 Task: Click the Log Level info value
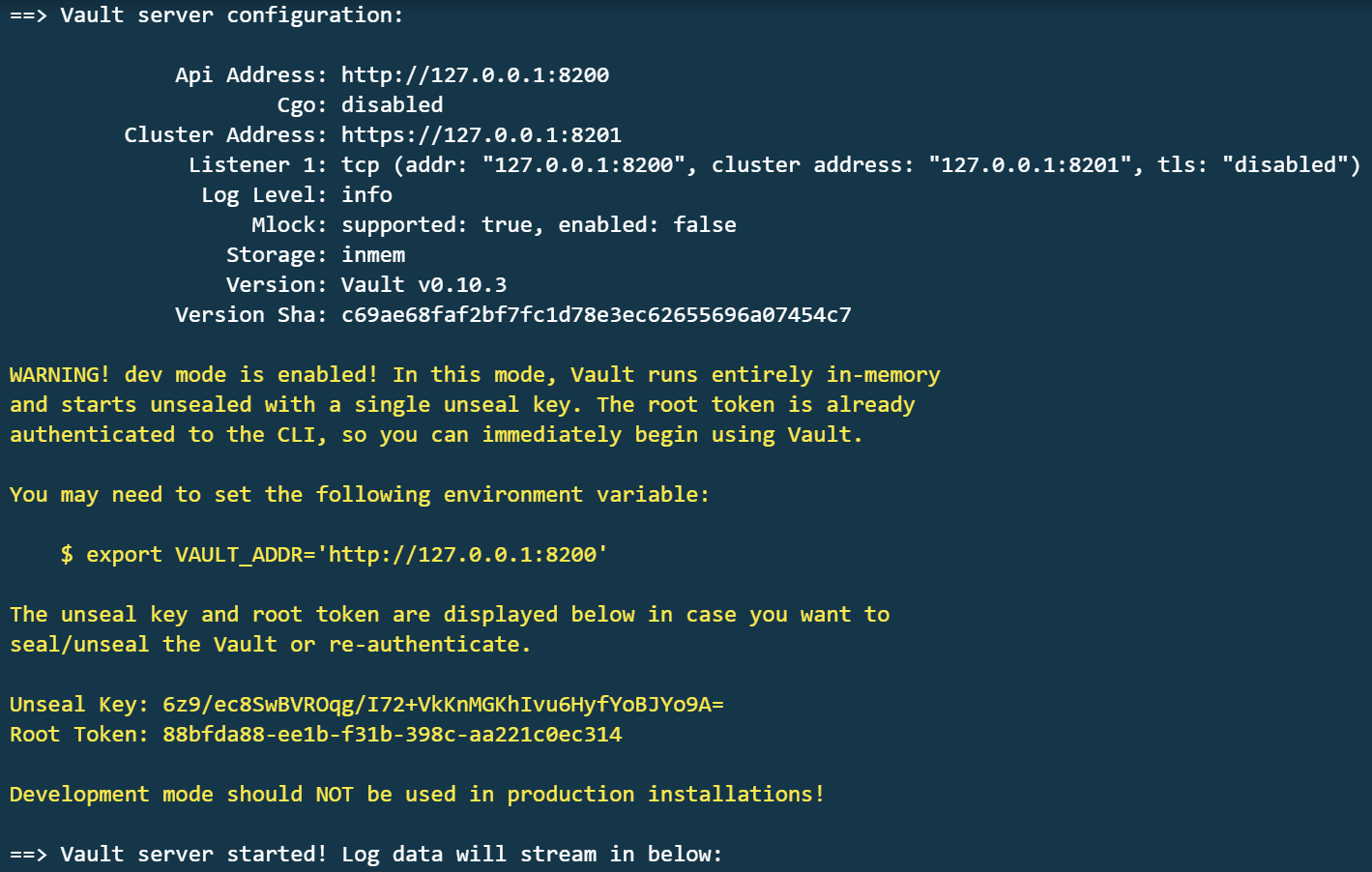point(366,195)
